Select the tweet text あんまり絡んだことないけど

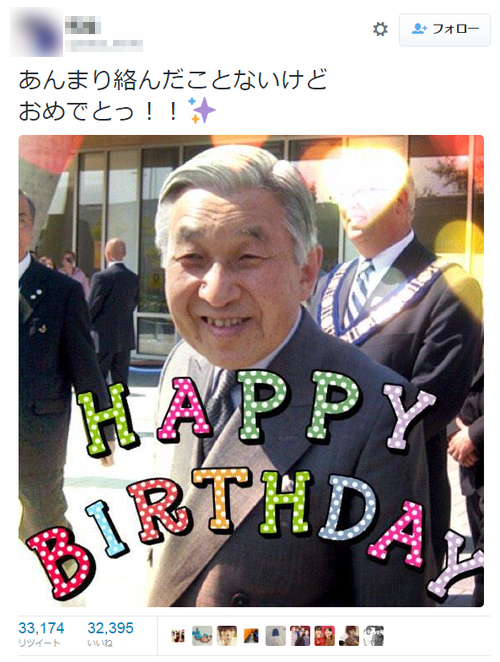pos(173,80)
